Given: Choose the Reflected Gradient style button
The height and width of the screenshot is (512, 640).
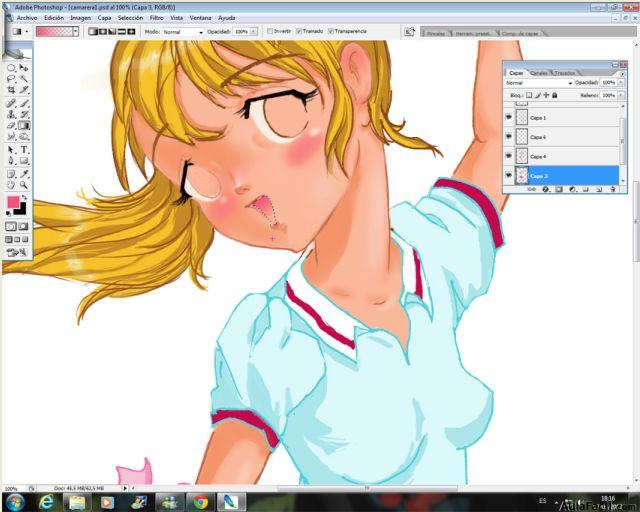Looking at the screenshot, I should (122, 31).
